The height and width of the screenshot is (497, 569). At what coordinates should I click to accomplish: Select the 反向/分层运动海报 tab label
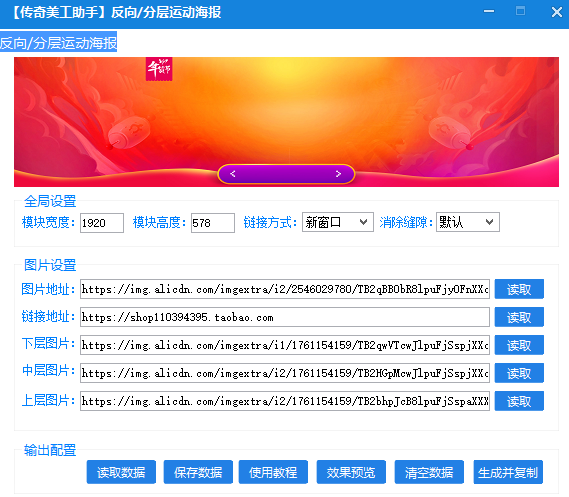(58, 42)
